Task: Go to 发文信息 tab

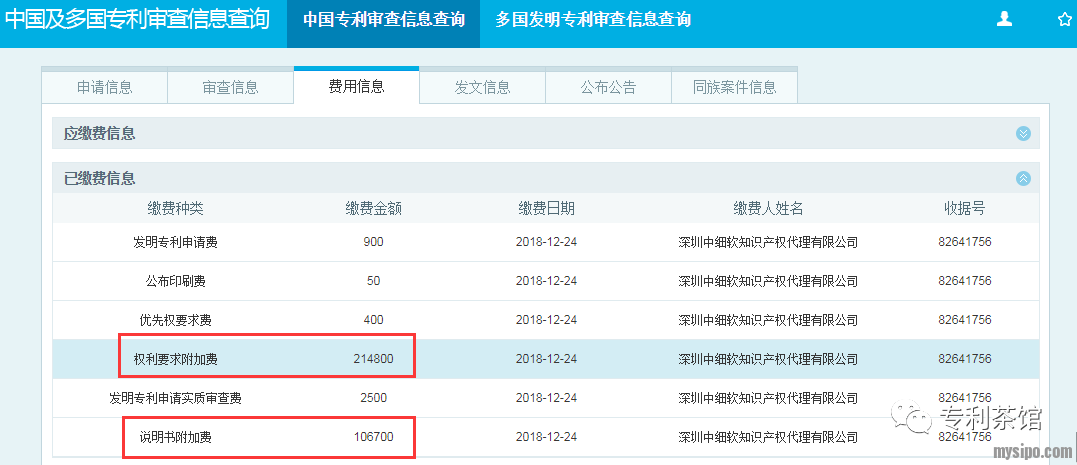Action: (482, 87)
